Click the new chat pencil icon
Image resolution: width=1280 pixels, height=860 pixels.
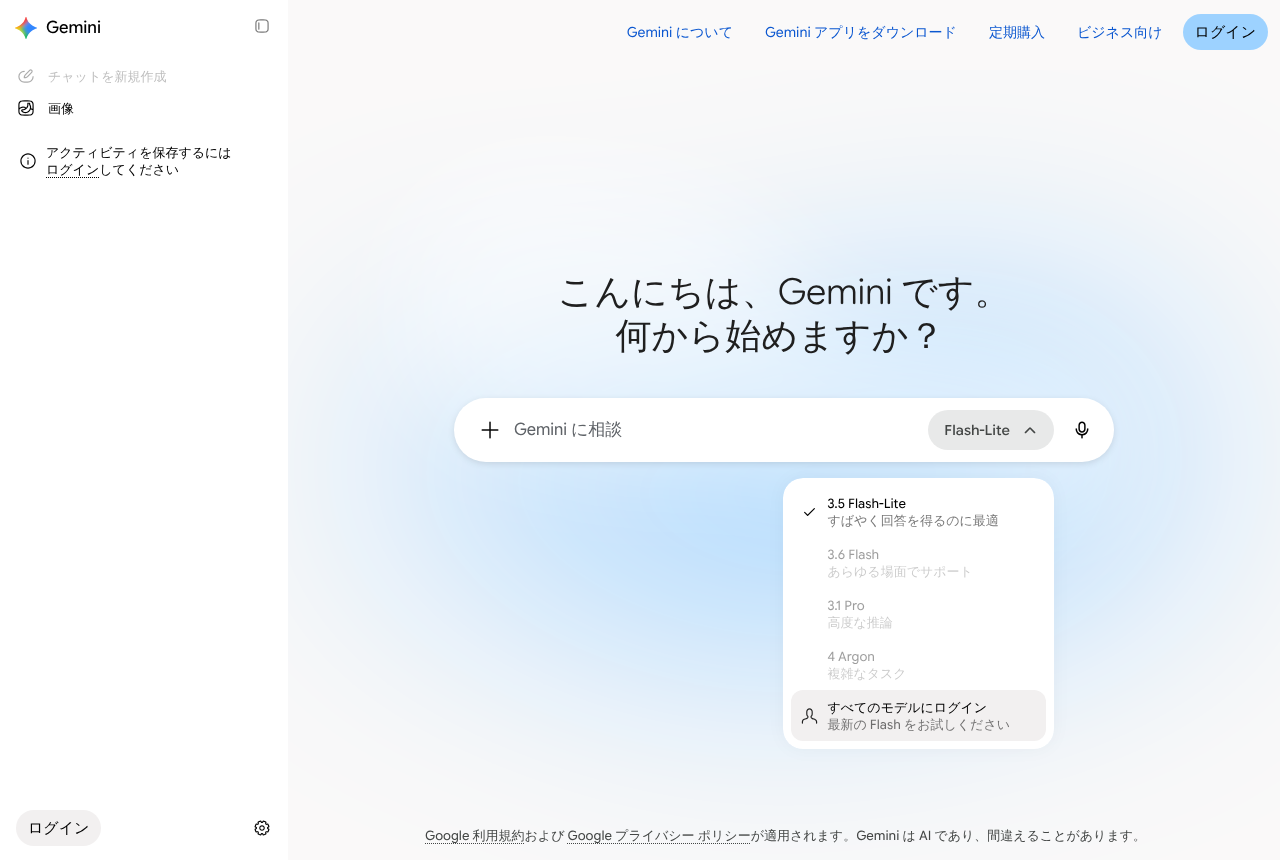26,76
